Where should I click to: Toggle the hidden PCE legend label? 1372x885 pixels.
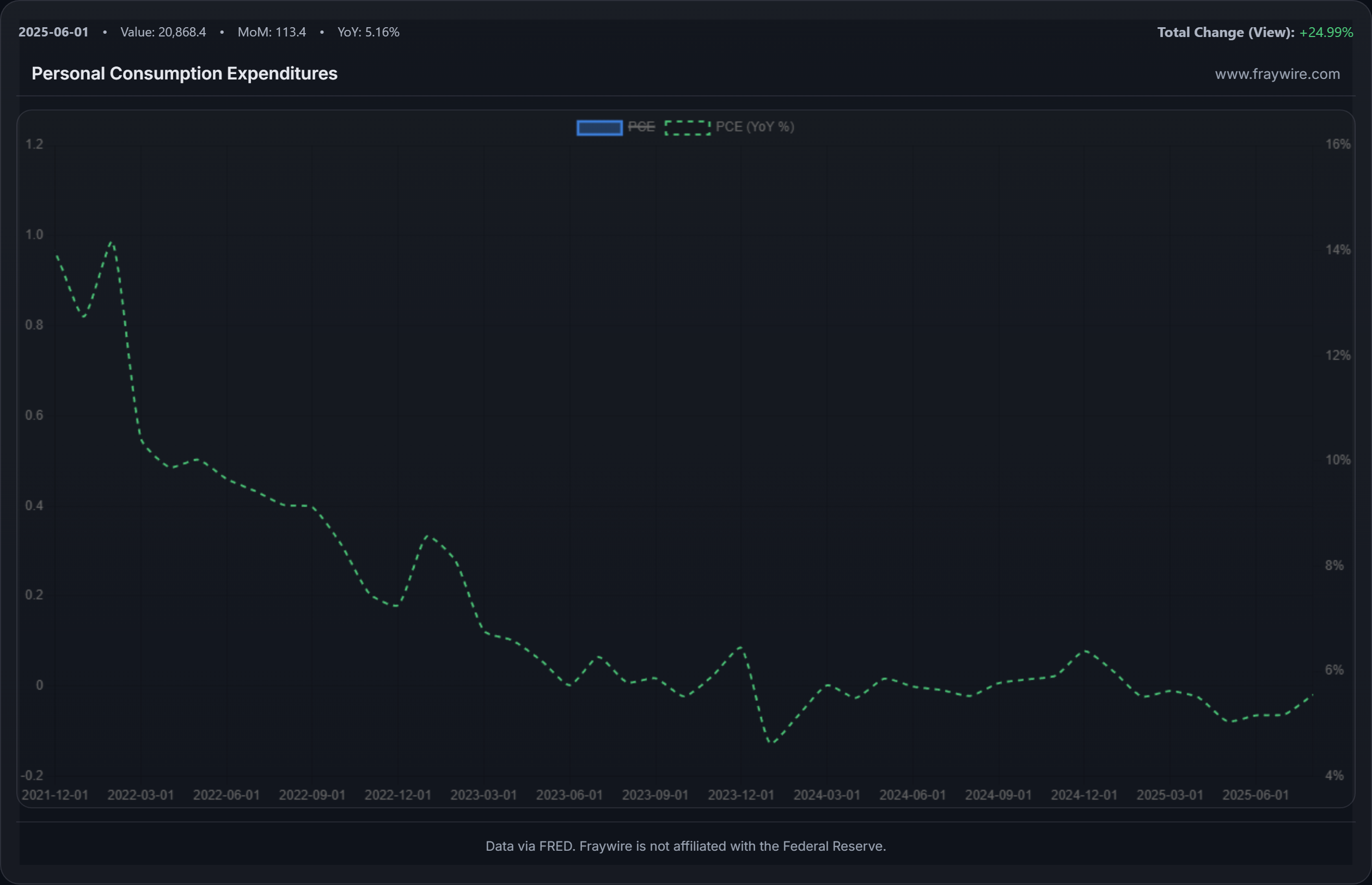click(x=641, y=127)
